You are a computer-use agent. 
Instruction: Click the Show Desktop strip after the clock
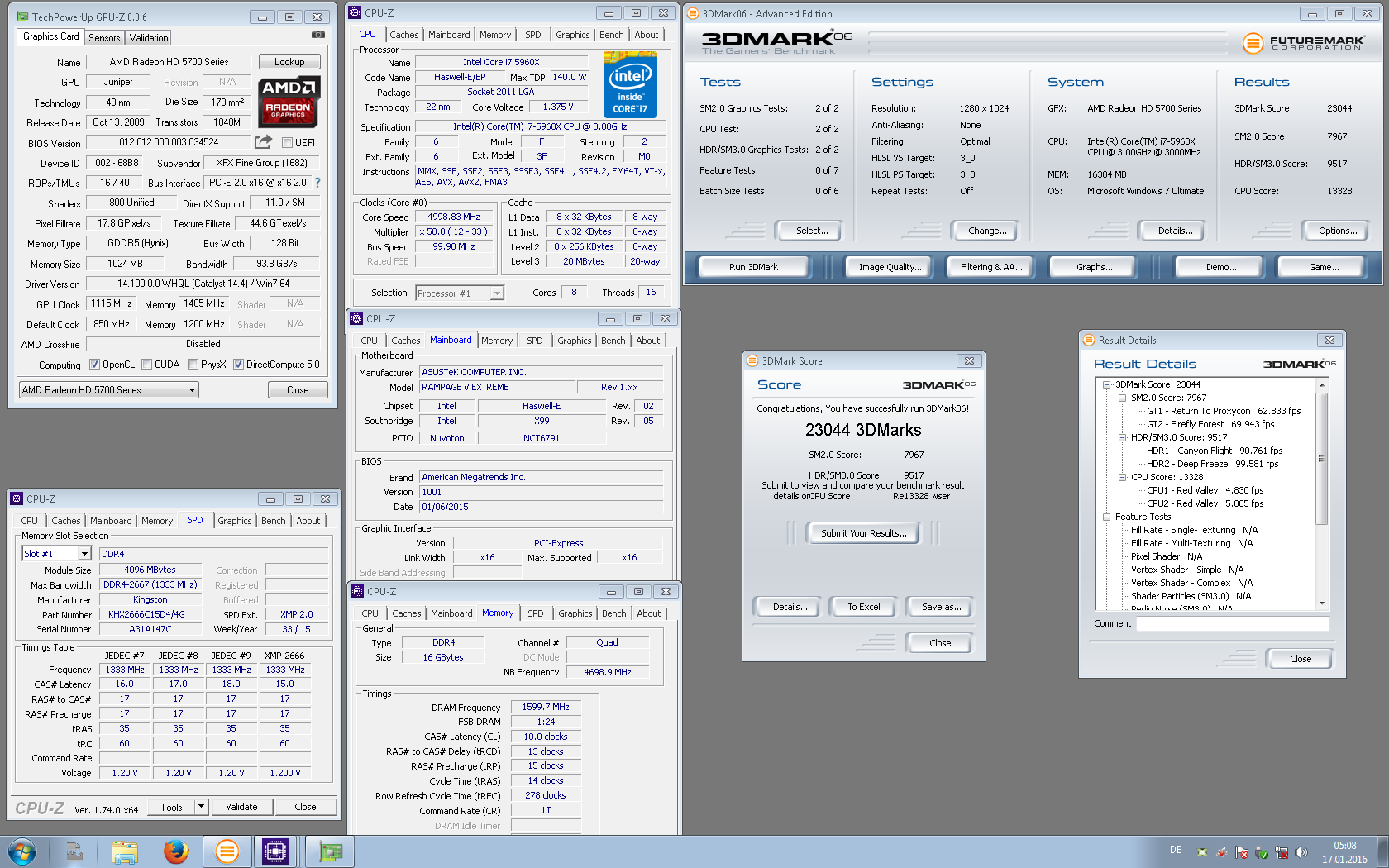click(1382, 851)
